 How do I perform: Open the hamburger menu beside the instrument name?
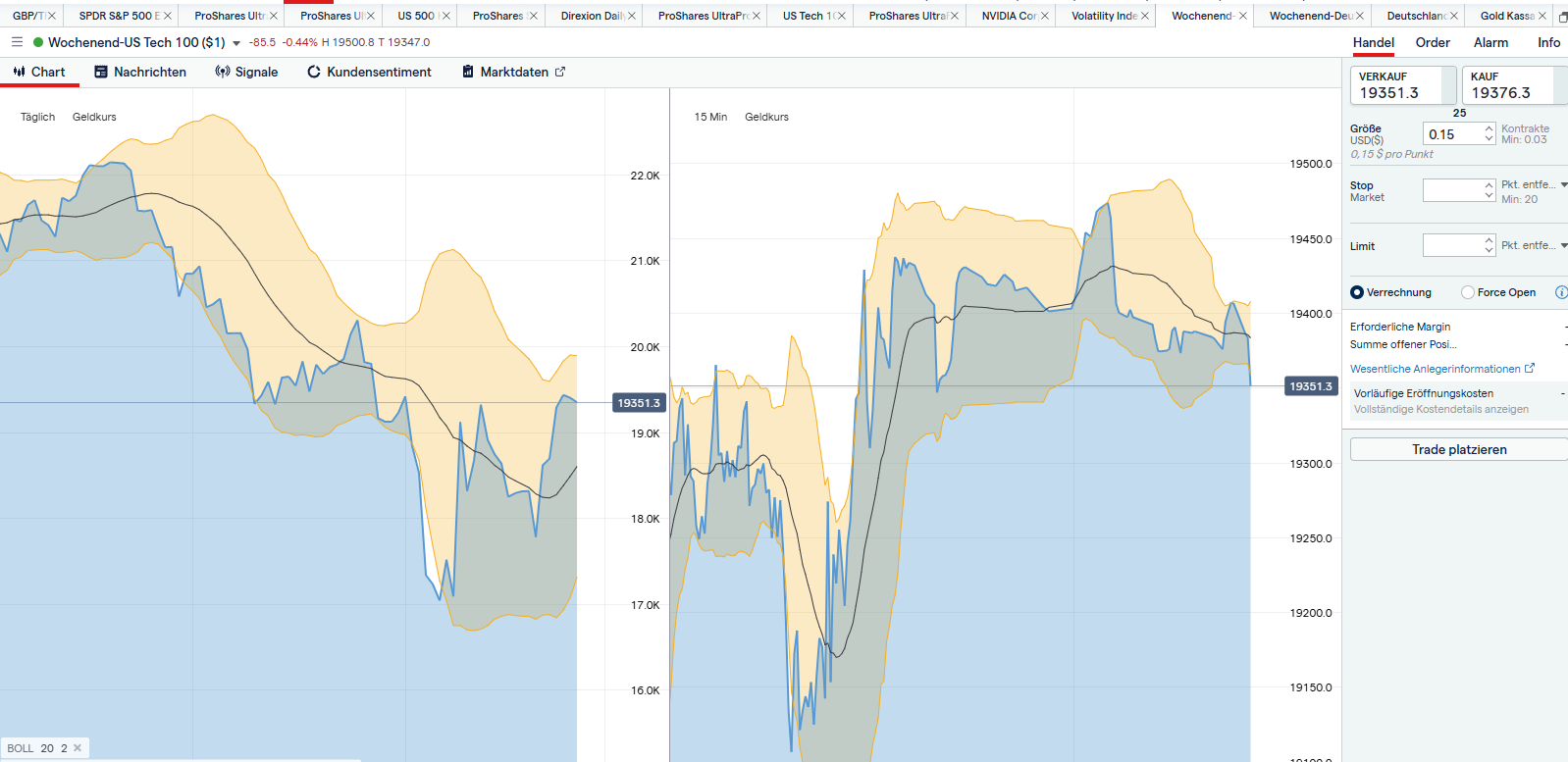point(17,42)
